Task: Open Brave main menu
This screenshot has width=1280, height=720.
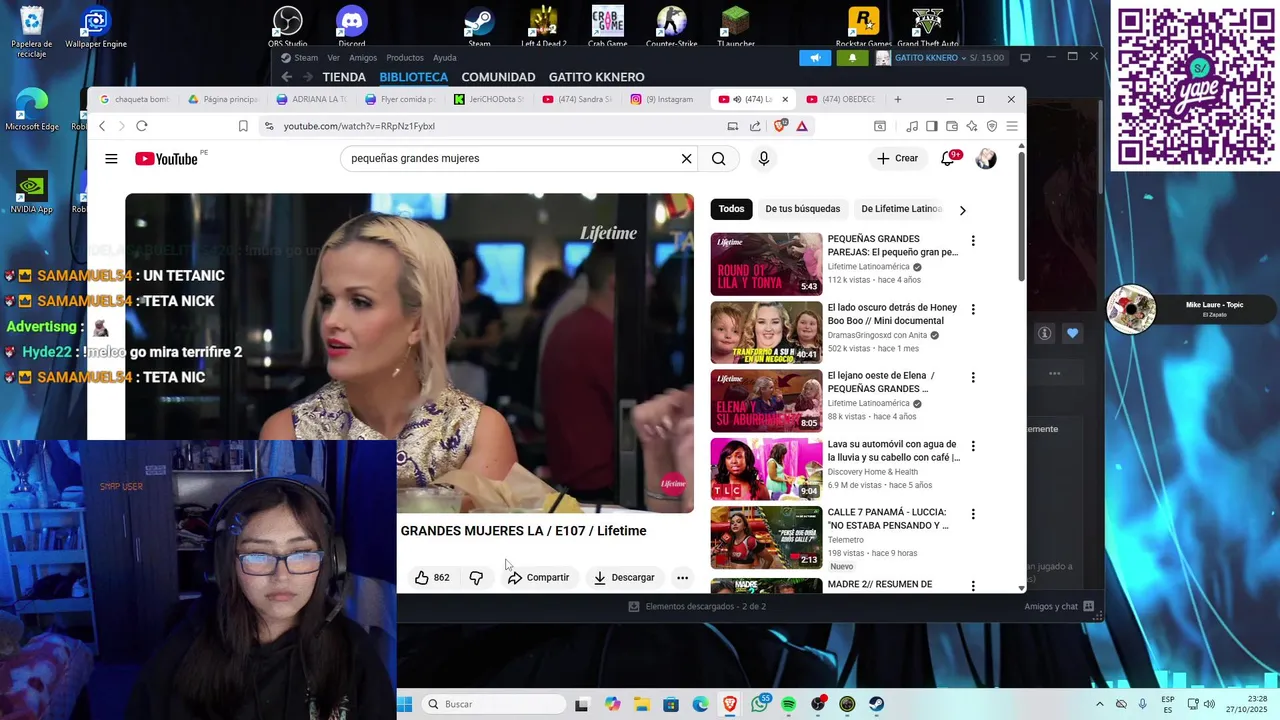Action: [1012, 126]
